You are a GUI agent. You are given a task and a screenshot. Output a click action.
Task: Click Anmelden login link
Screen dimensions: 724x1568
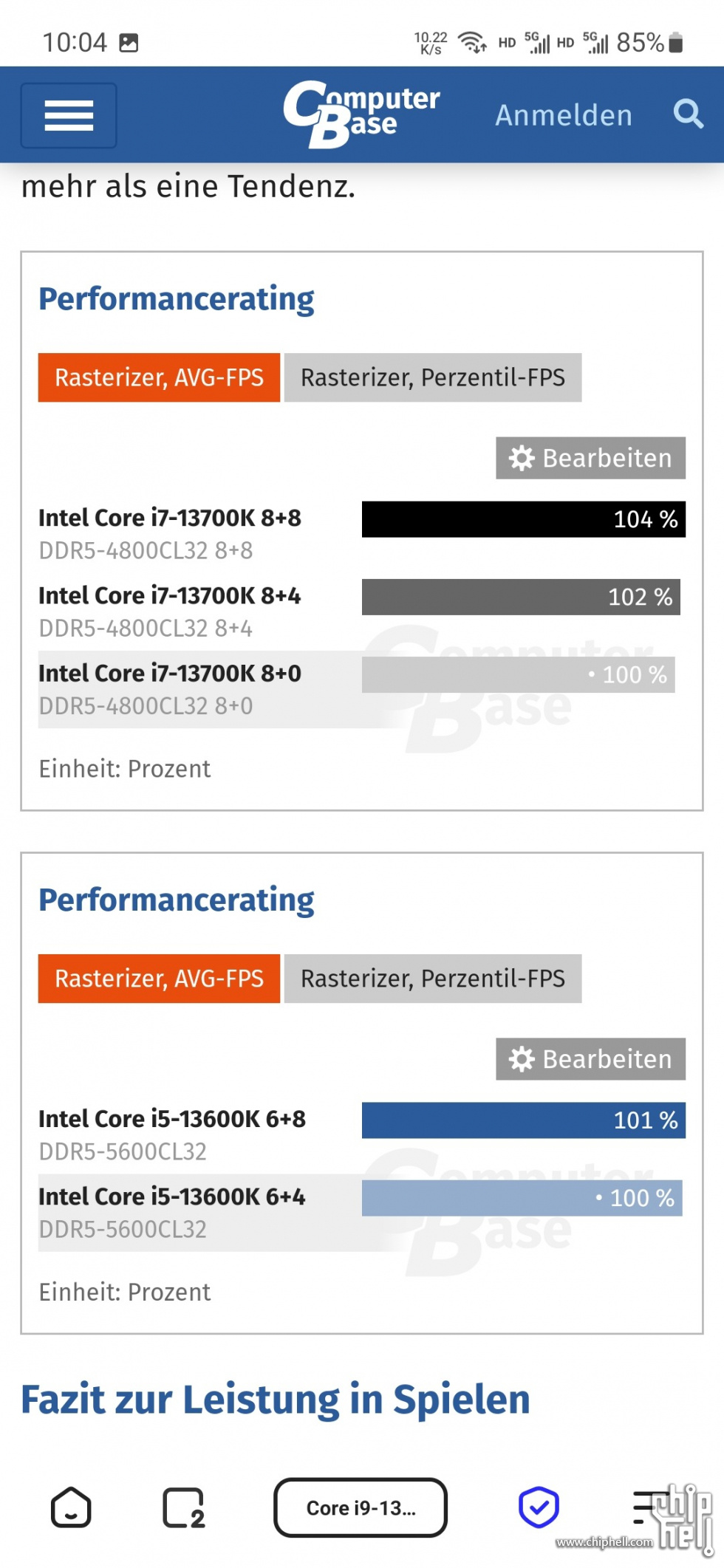click(x=564, y=115)
